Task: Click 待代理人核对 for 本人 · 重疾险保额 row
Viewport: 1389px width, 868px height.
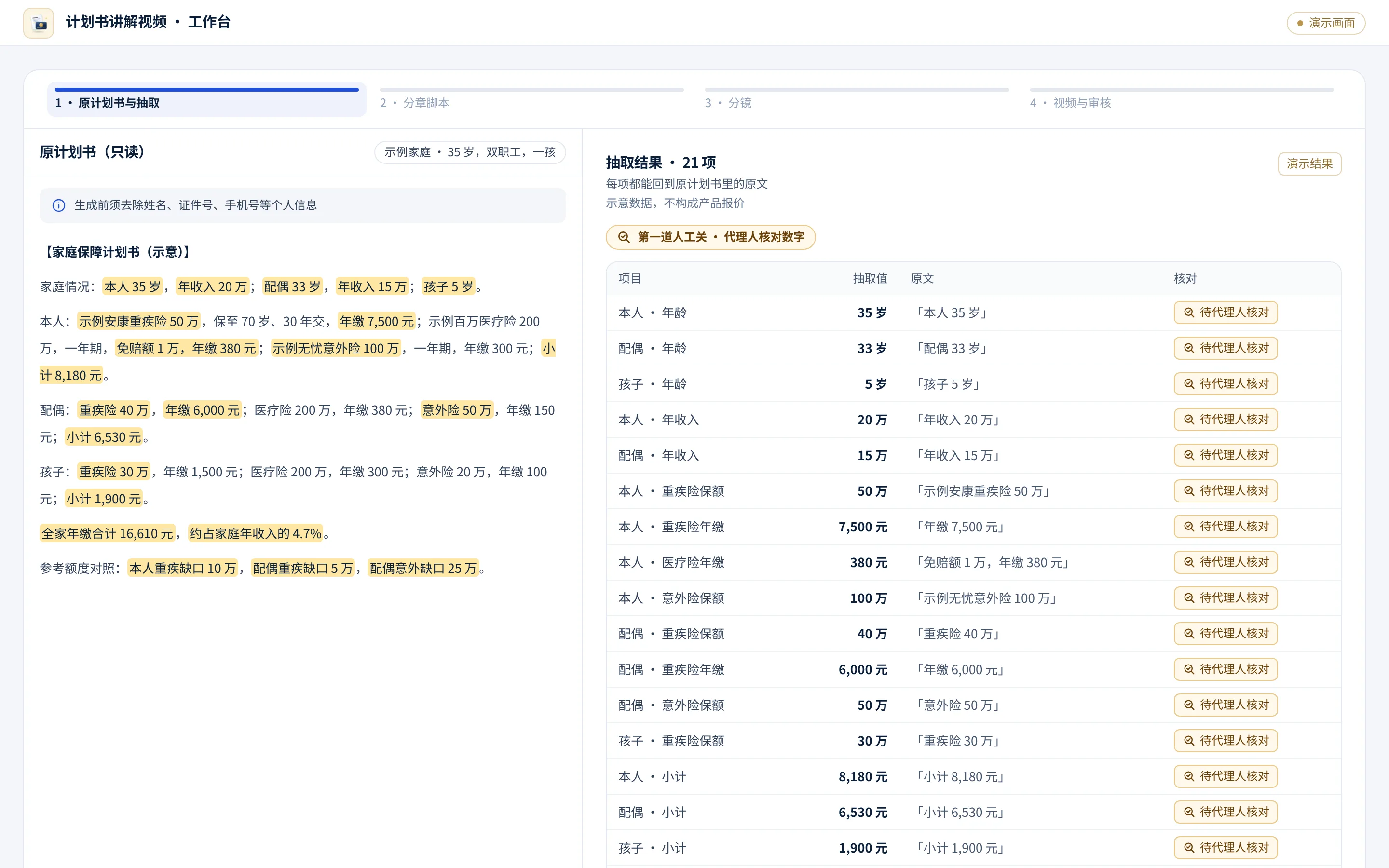Action: pyautogui.click(x=1226, y=491)
